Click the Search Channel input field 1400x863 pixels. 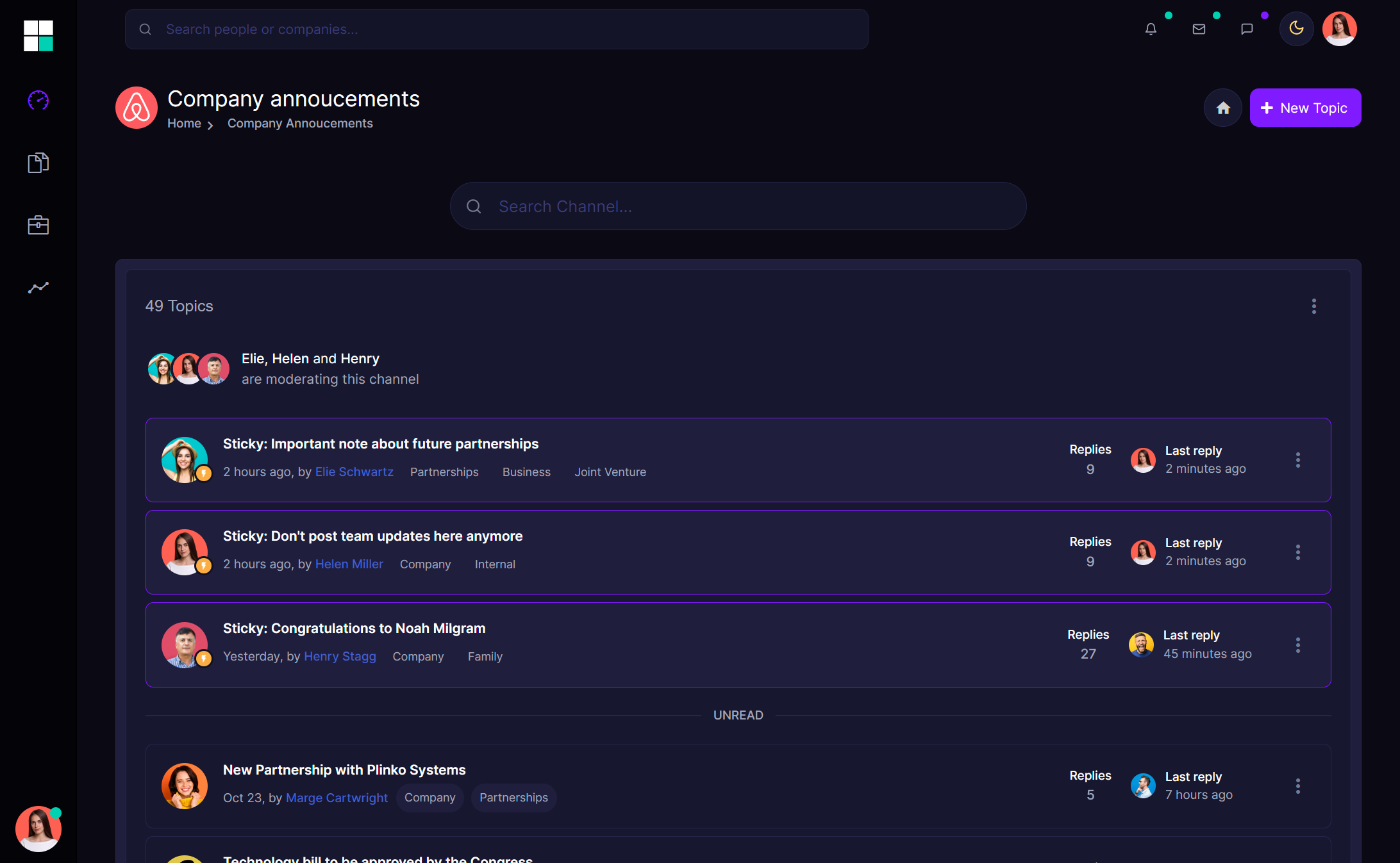737,206
